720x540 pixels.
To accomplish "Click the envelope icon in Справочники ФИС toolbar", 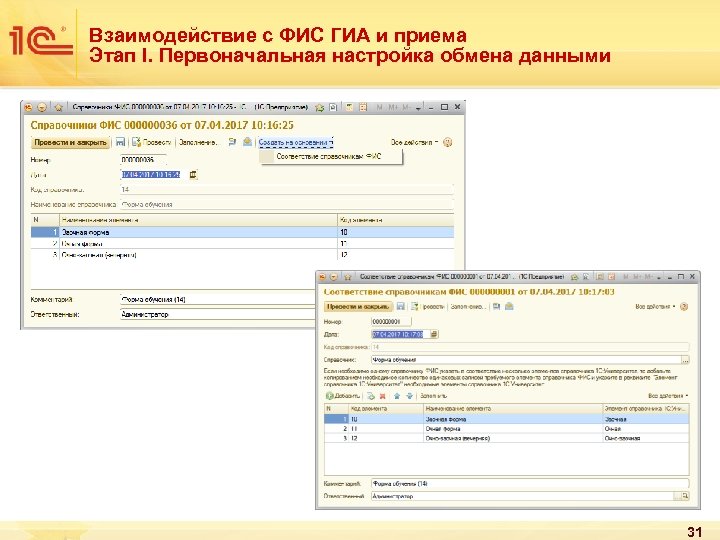I will pos(248,142).
